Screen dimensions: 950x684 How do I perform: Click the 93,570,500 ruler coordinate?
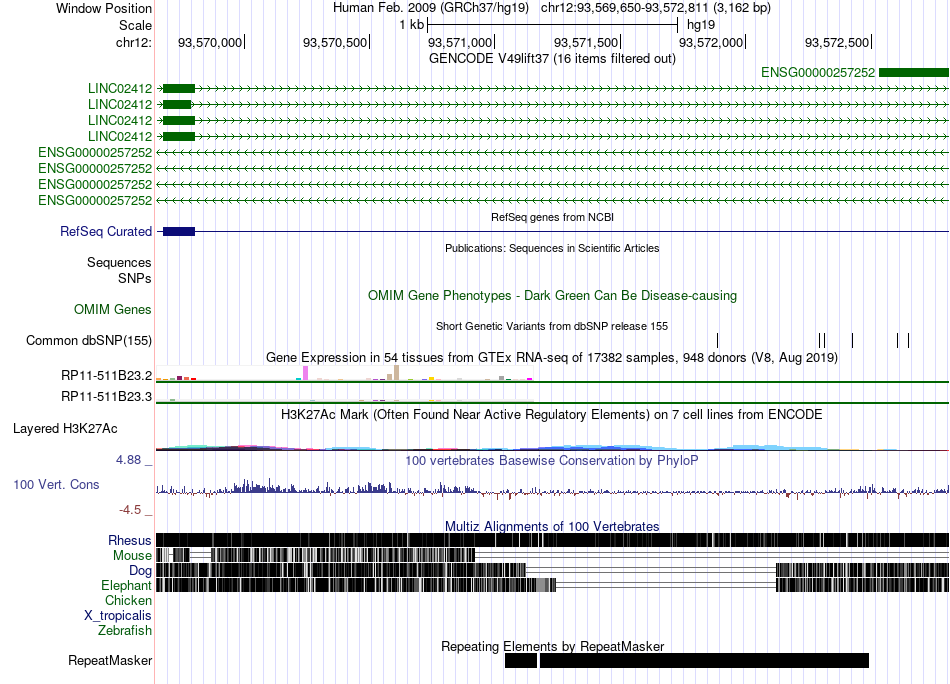335,42
